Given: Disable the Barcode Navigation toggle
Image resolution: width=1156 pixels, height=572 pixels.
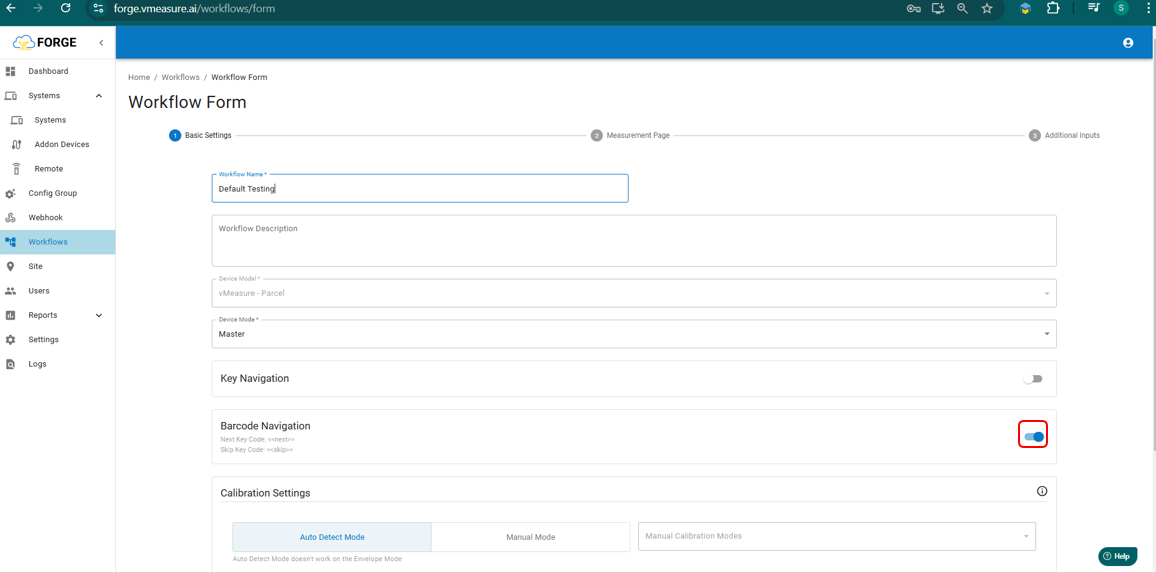Looking at the screenshot, I should click(x=1033, y=436).
